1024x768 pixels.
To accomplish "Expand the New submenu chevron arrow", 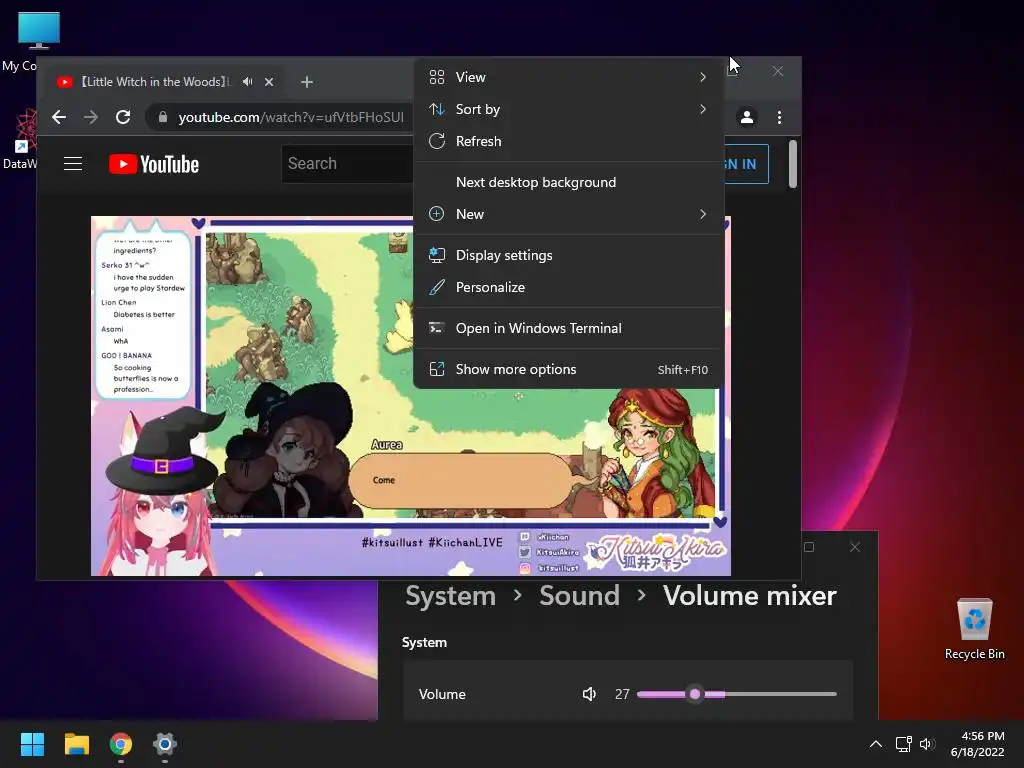I will click(x=703, y=214).
